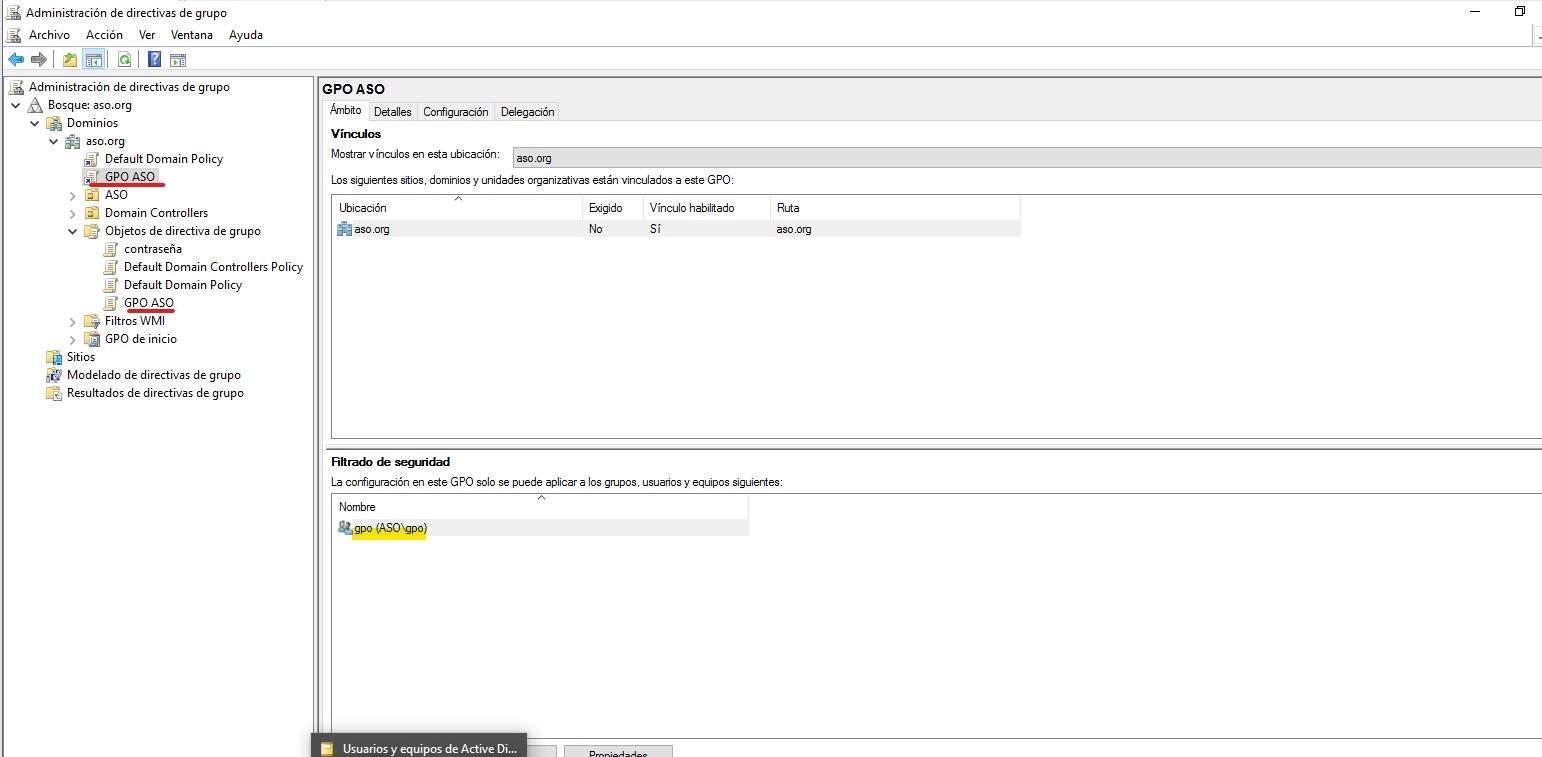
Task: Collapse the Bosque: aso.org node
Action: pyautogui.click(x=16, y=105)
